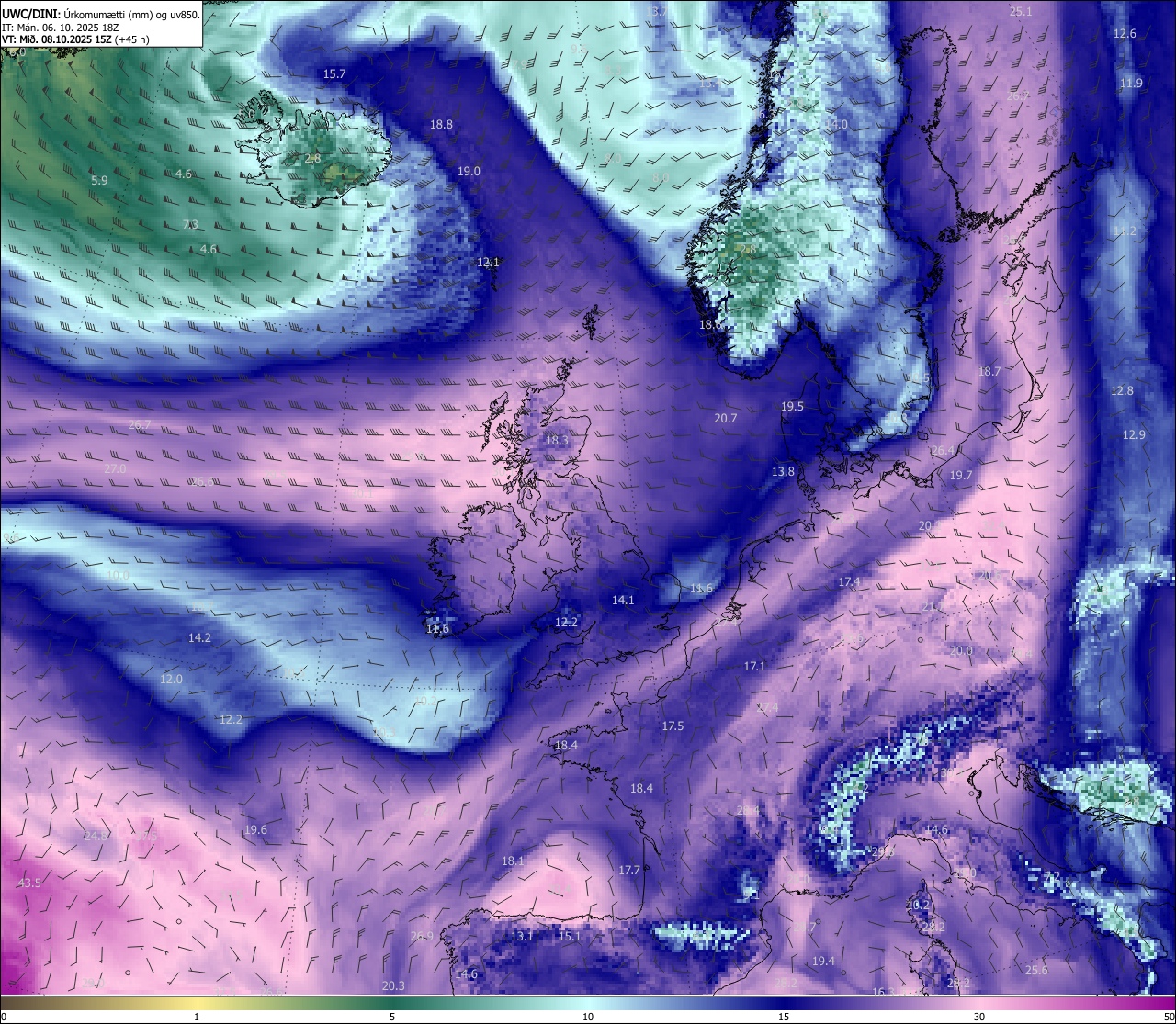
Task: Click the 20.7 value in the North Sea
Action: pos(725,419)
